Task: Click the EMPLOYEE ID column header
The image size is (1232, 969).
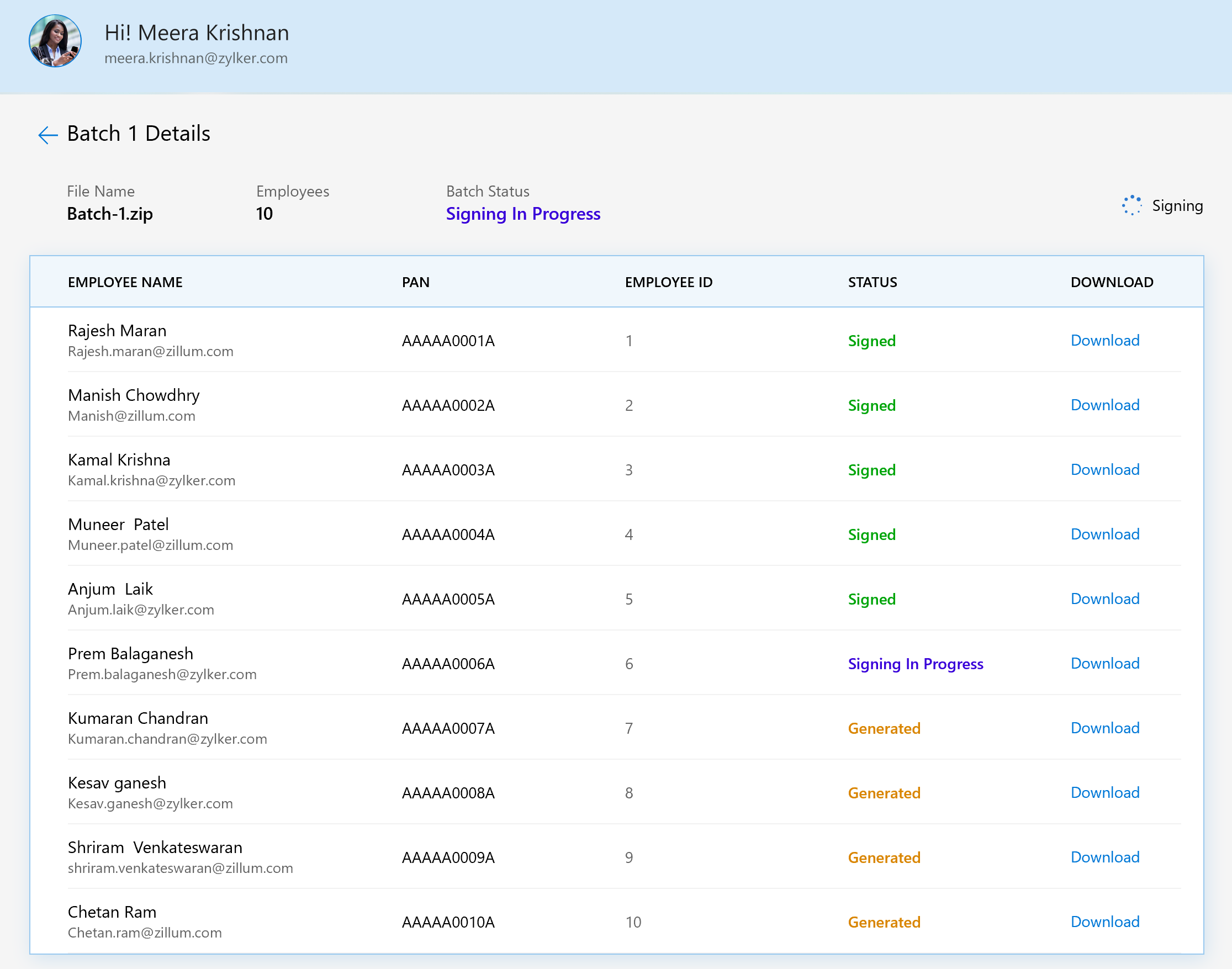Action: click(669, 283)
